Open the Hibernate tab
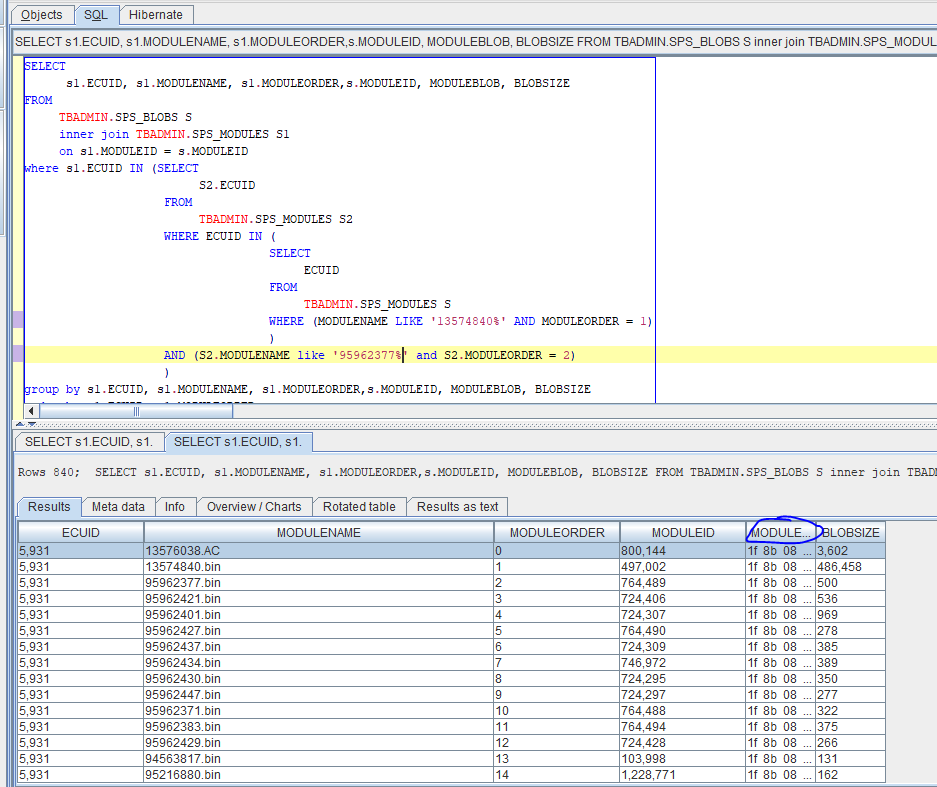The width and height of the screenshot is (937, 787). pos(155,14)
